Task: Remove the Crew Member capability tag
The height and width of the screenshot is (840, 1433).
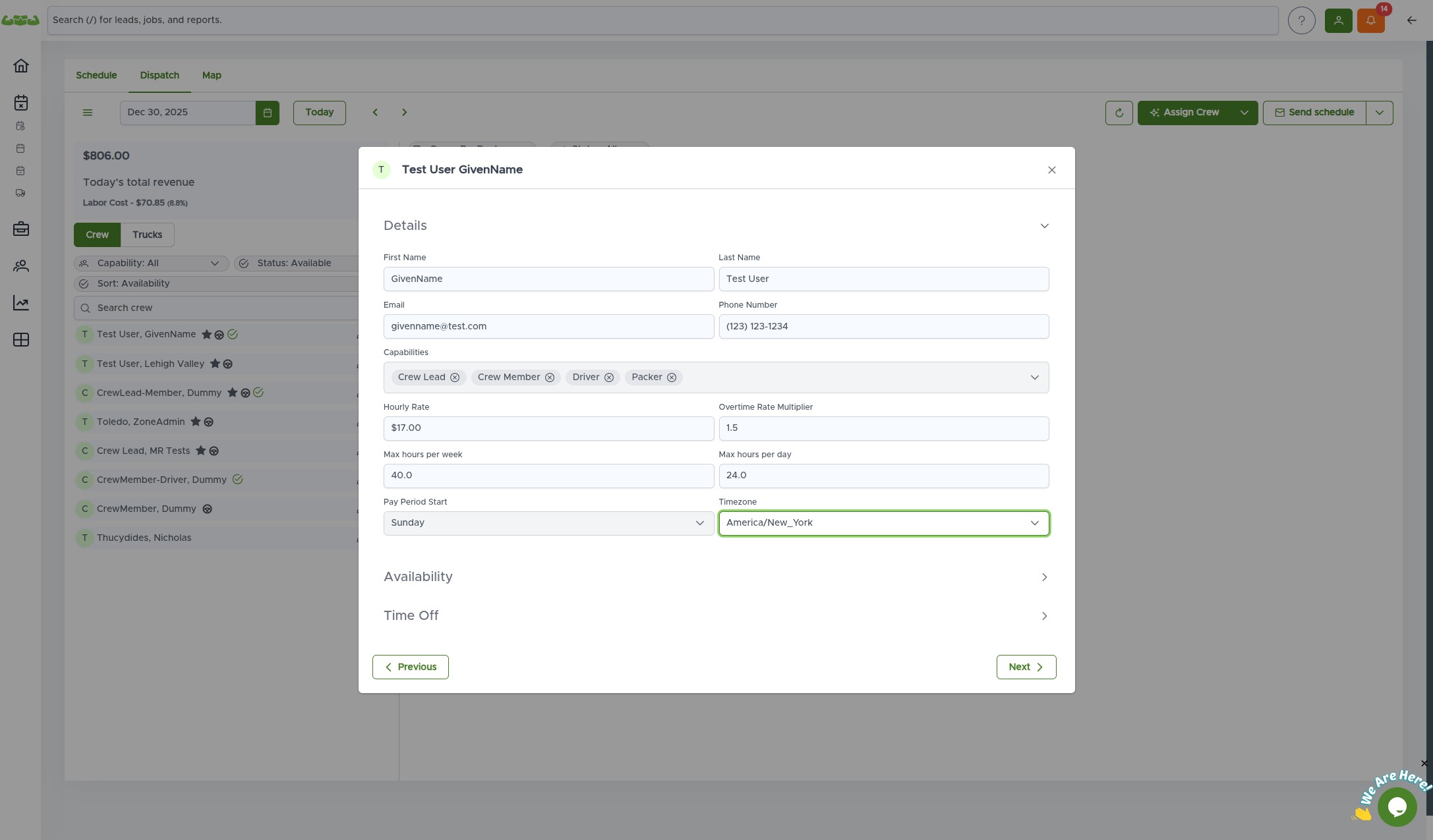Action: pyautogui.click(x=550, y=378)
